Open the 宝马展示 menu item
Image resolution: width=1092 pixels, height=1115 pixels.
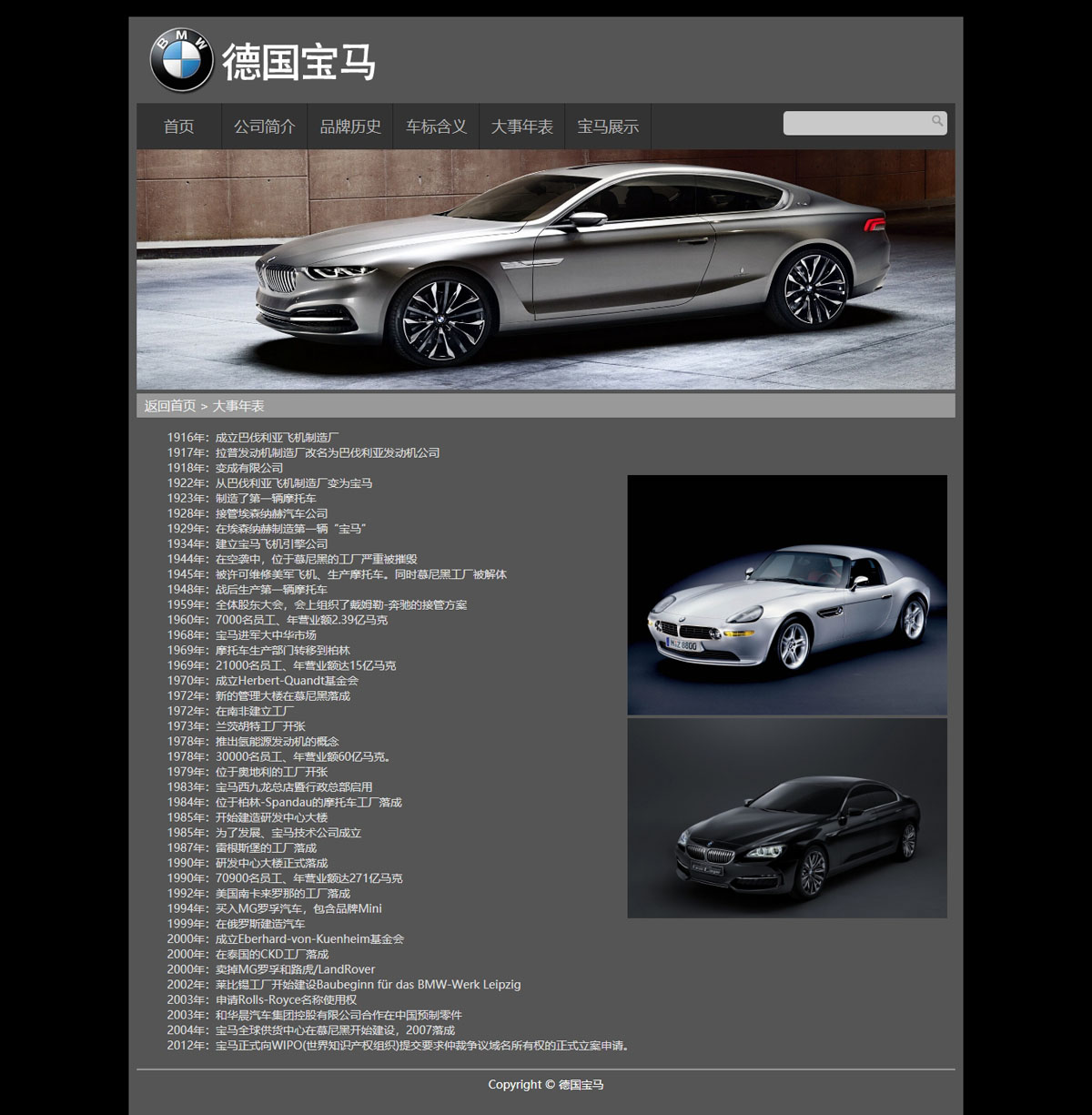tap(608, 127)
